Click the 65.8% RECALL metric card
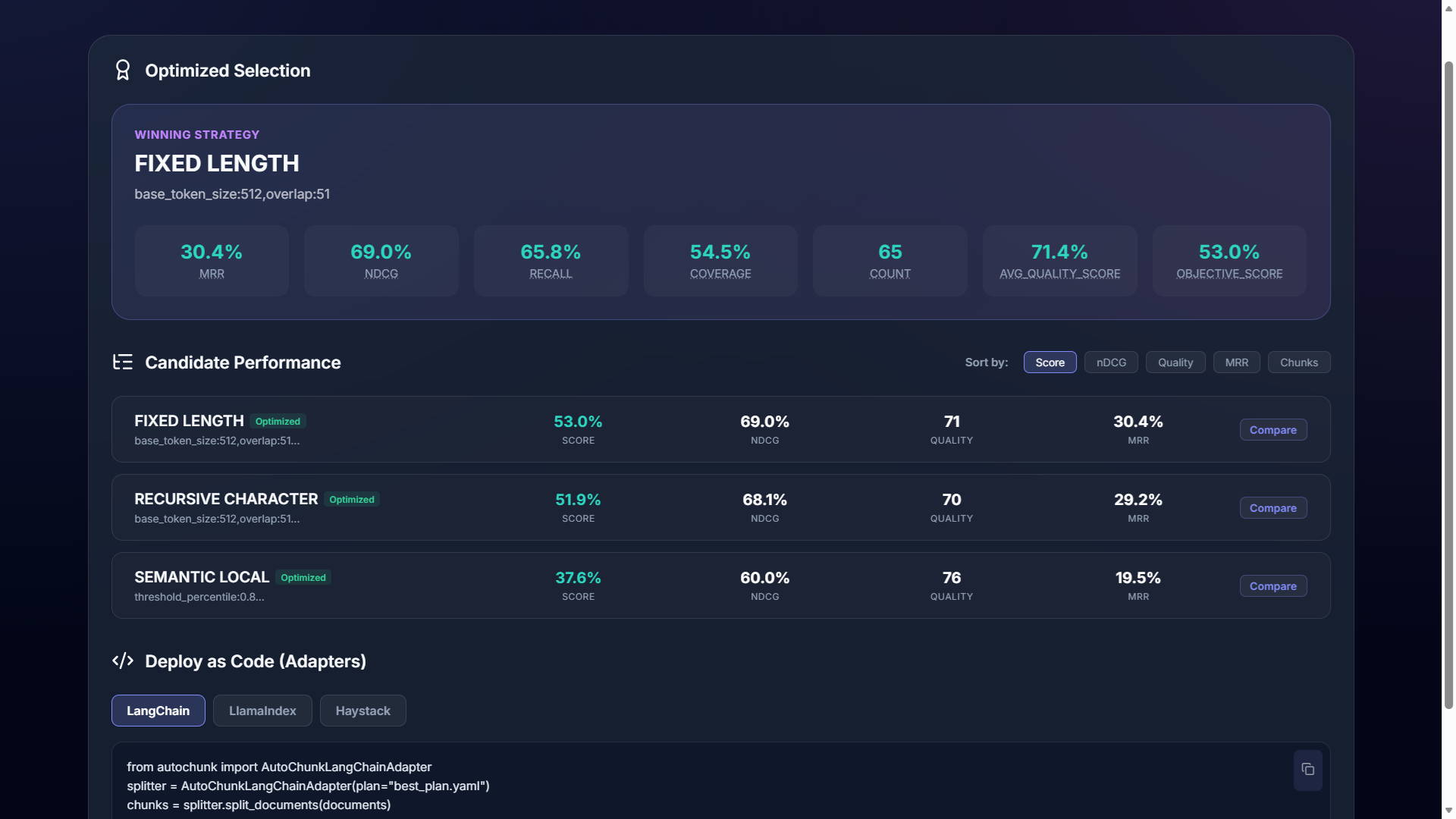Viewport: 1456px width, 819px height. click(x=551, y=261)
